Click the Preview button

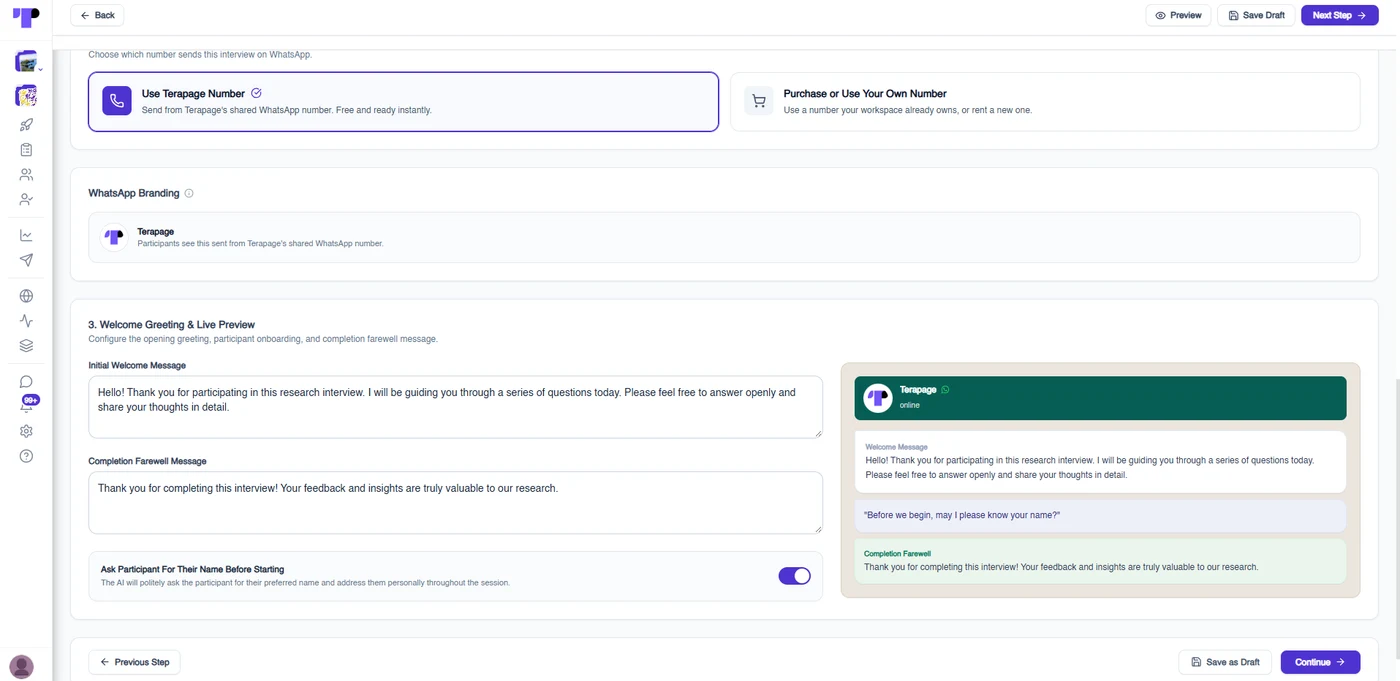1178,15
